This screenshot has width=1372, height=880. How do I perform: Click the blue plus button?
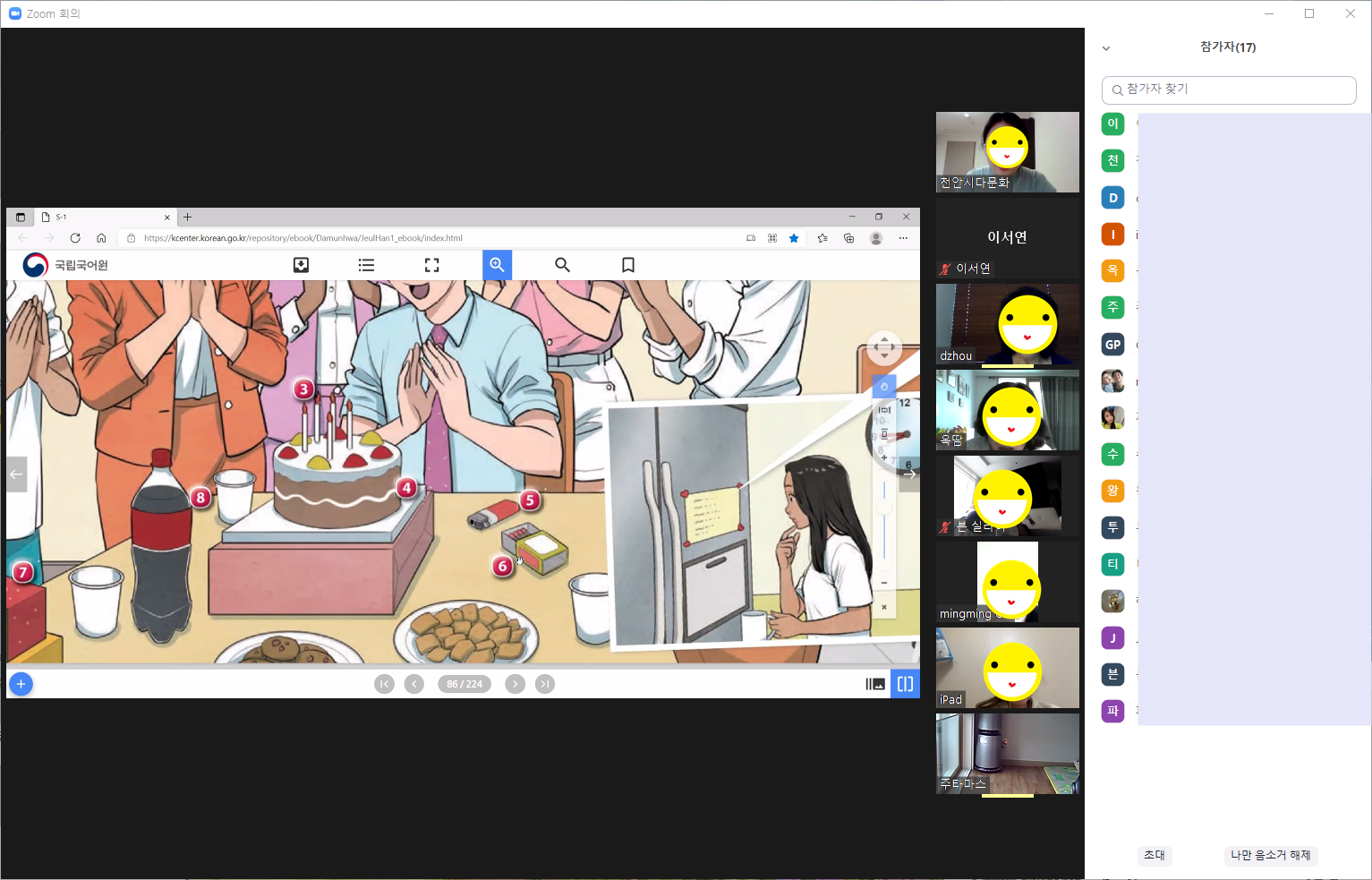point(21,684)
